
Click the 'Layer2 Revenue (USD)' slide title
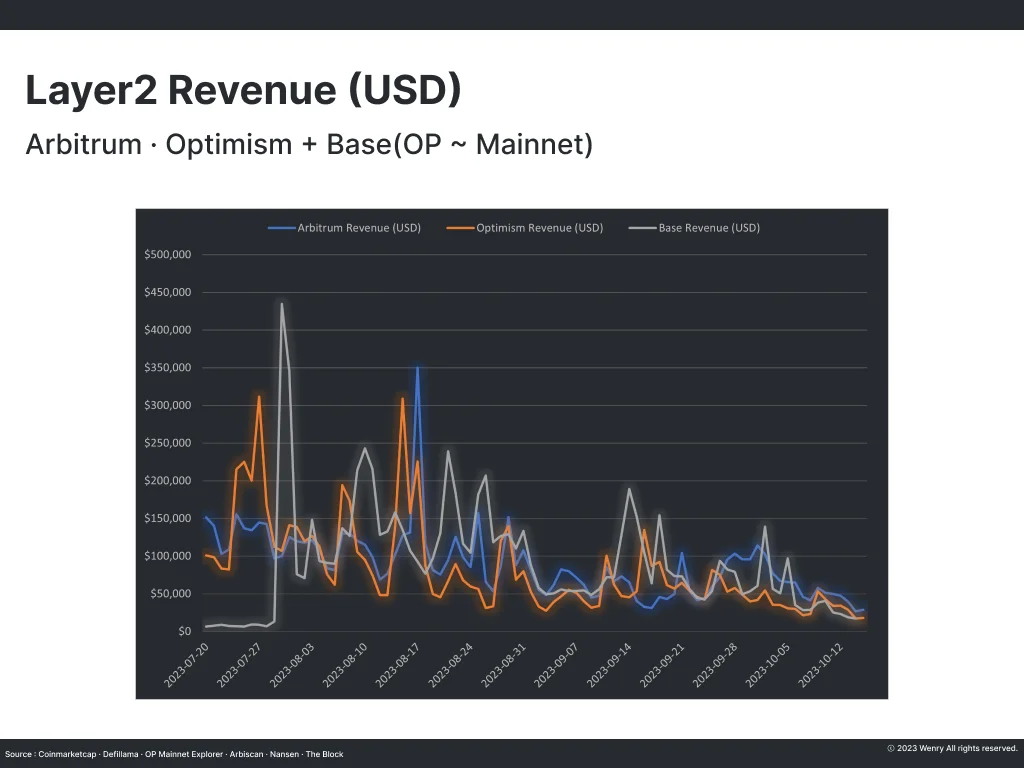pyautogui.click(x=243, y=90)
